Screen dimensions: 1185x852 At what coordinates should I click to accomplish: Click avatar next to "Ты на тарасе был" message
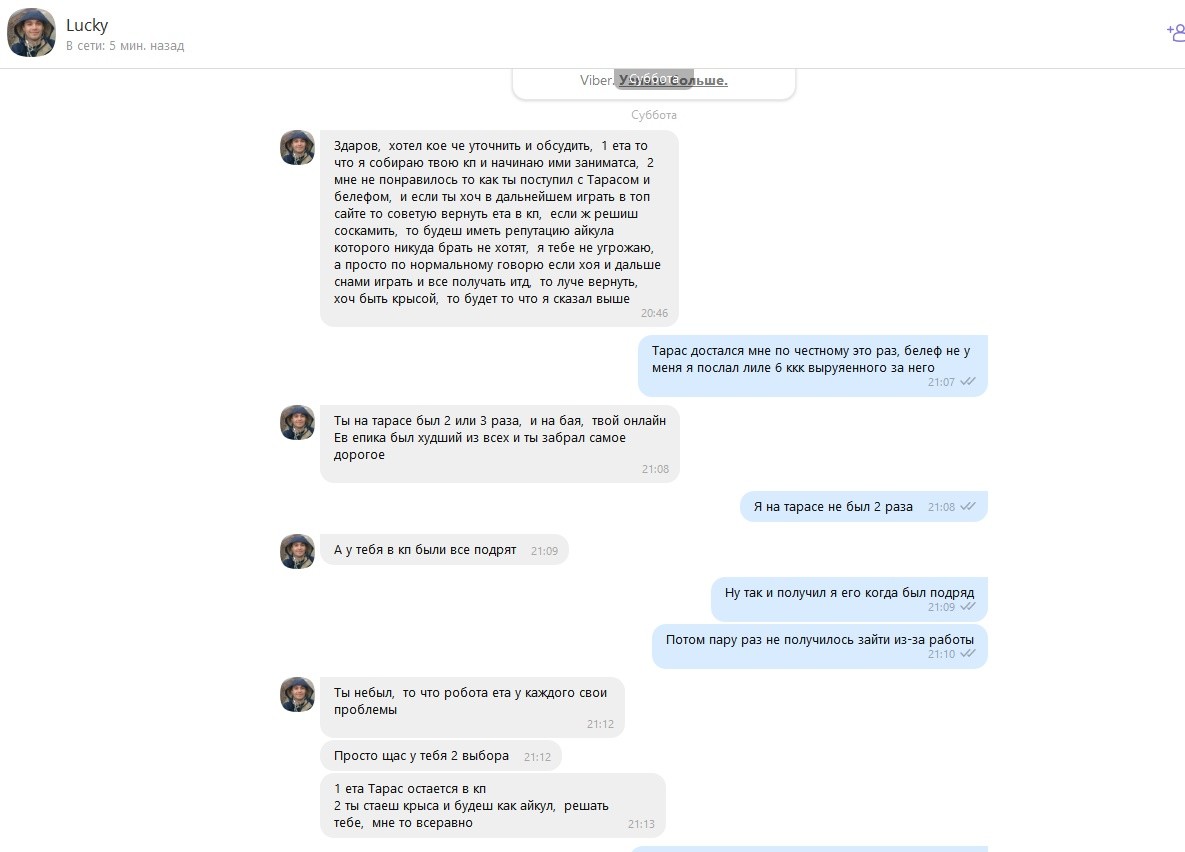(x=297, y=423)
